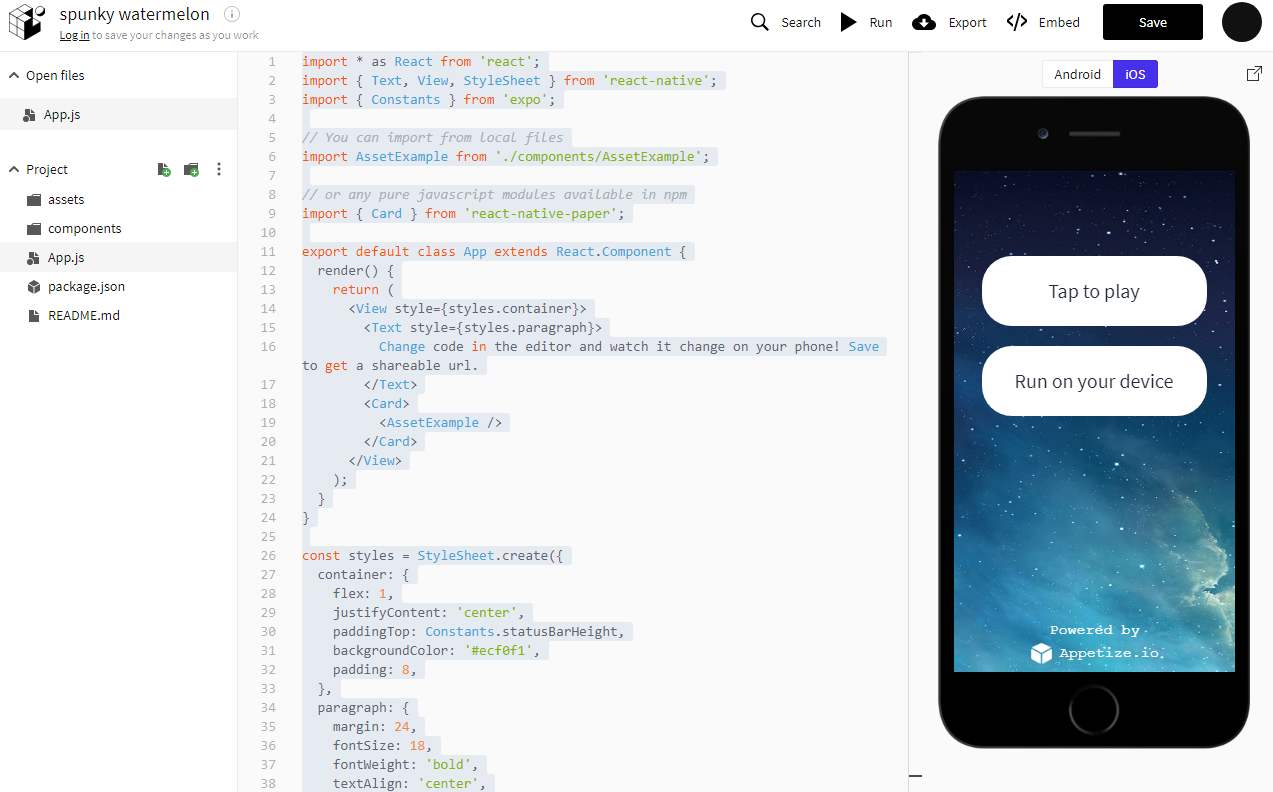Switch preview to iOS

1135,74
